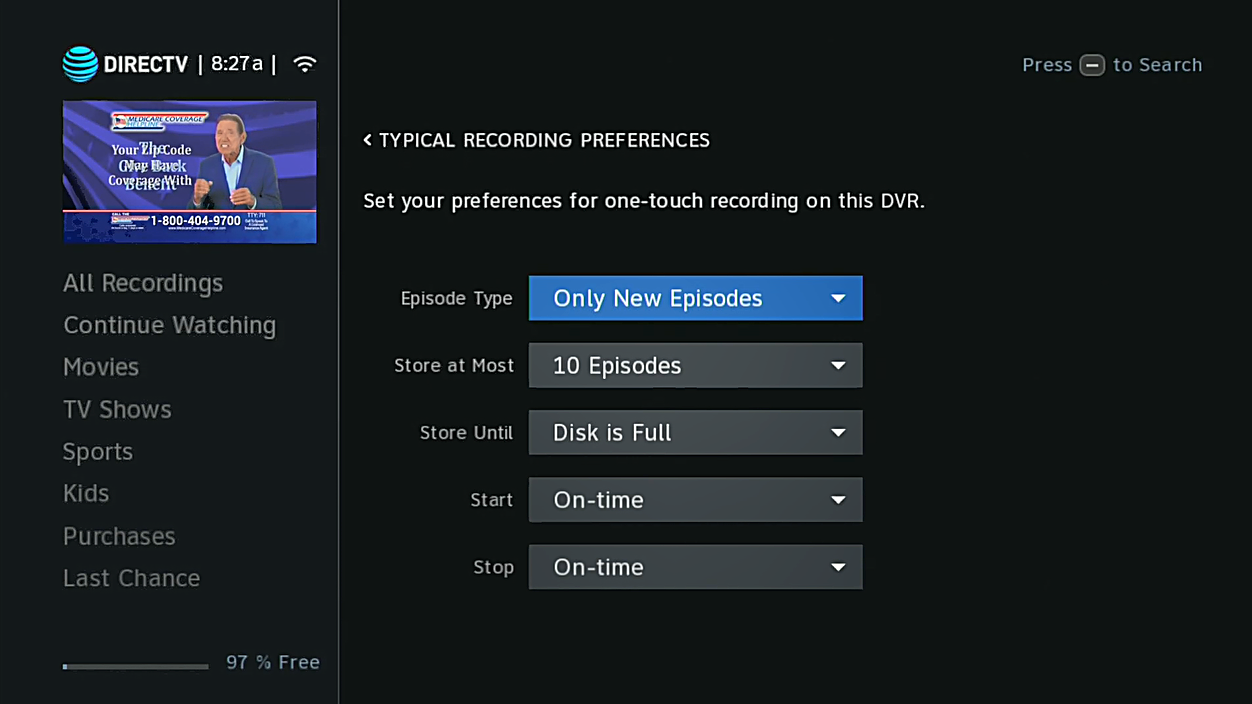
Task: Select the Kids section
Action: (85, 493)
